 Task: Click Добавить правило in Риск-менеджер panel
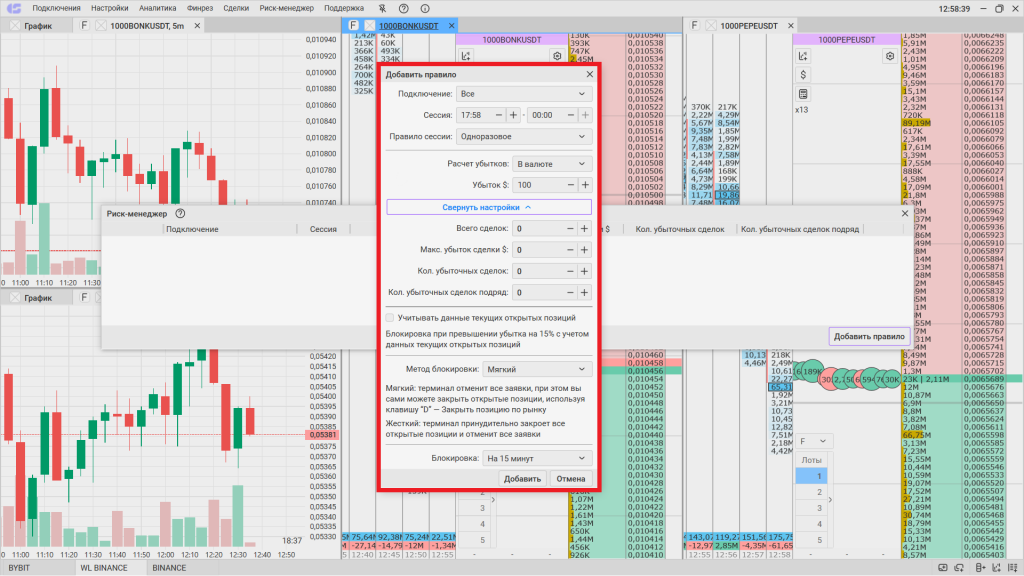(x=869, y=336)
